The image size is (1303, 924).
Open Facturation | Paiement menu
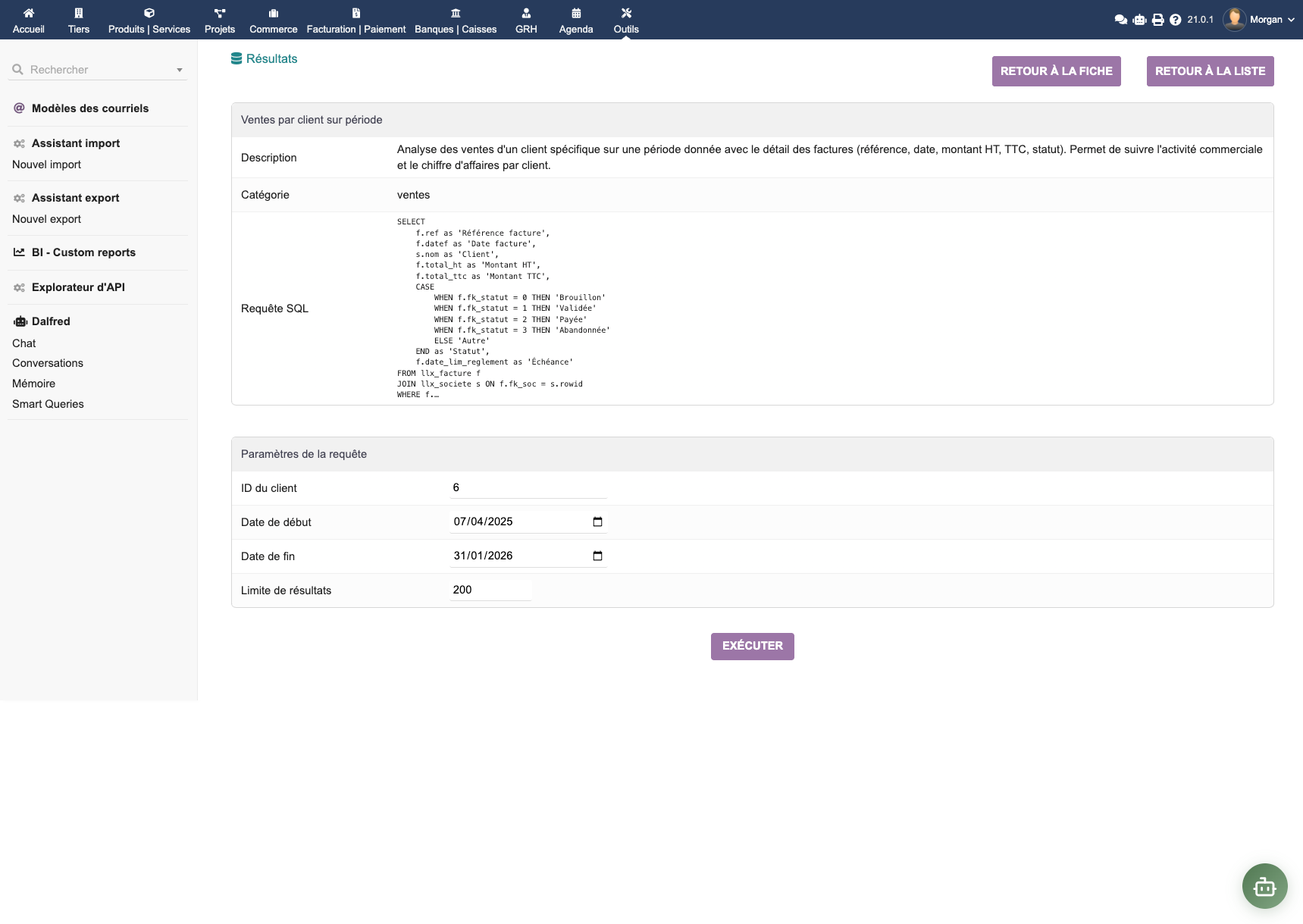pyautogui.click(x=356, y=20)
